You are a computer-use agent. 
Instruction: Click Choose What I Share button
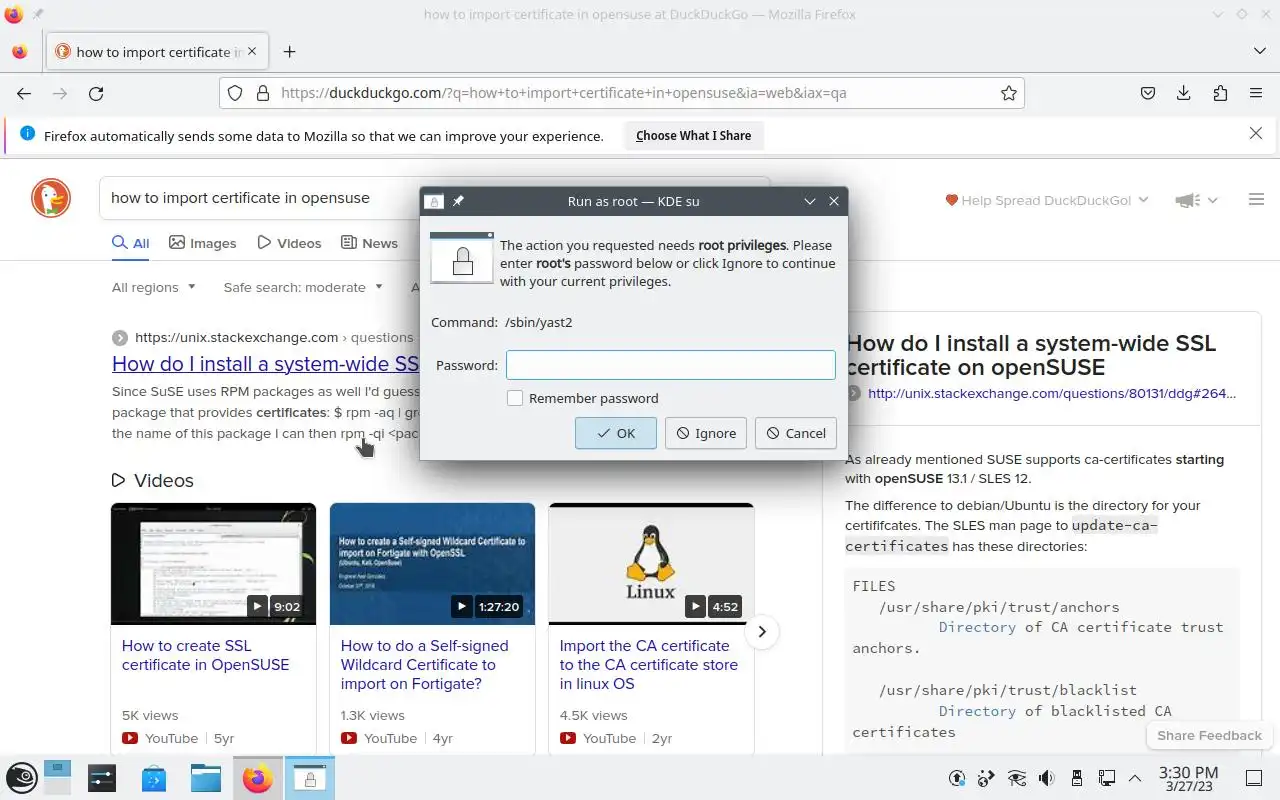coord(693,135)
